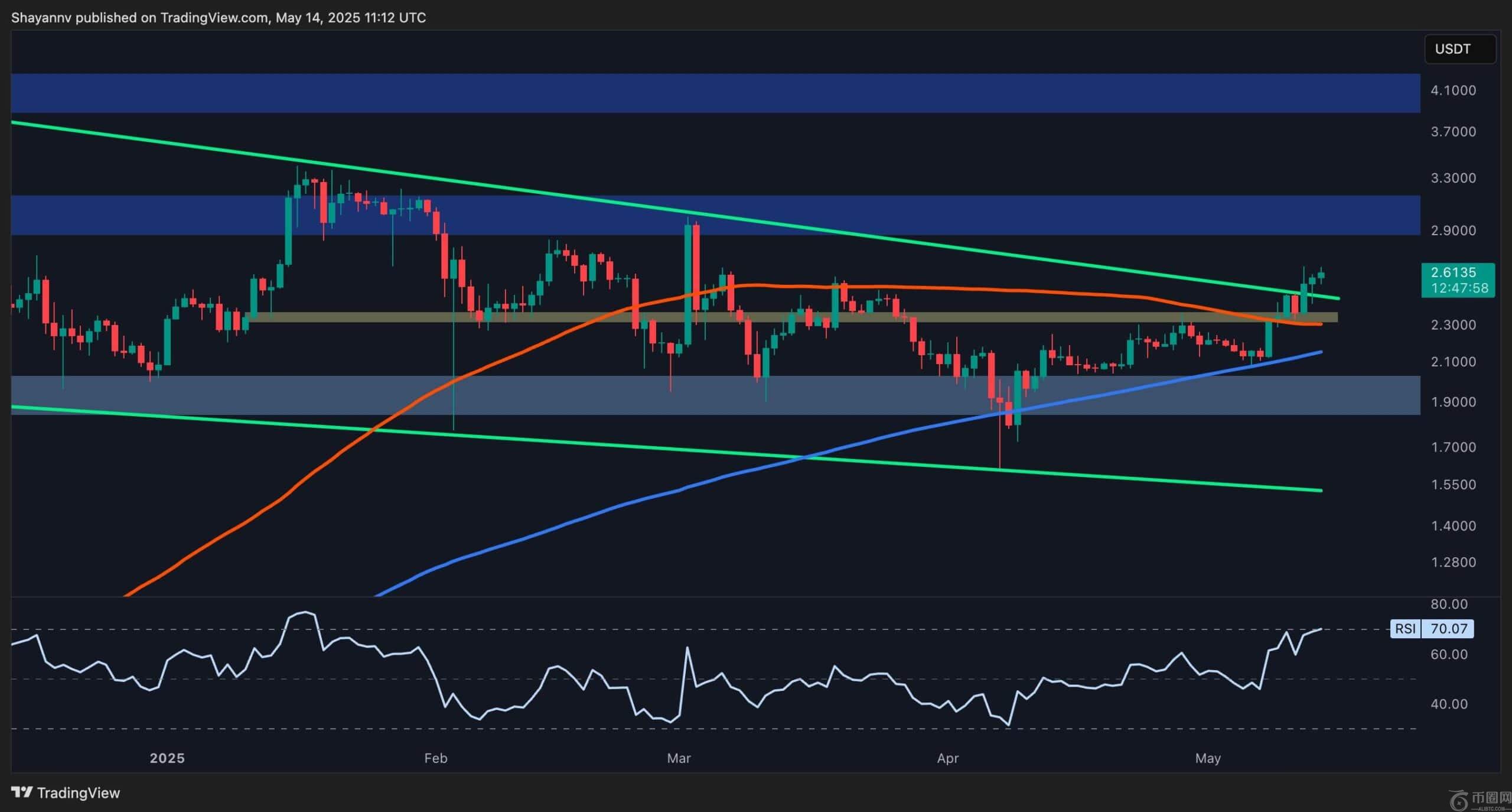The image size is (1512, 812).
Task: Click the RSI indicator label
Action: coord(1405,628)
